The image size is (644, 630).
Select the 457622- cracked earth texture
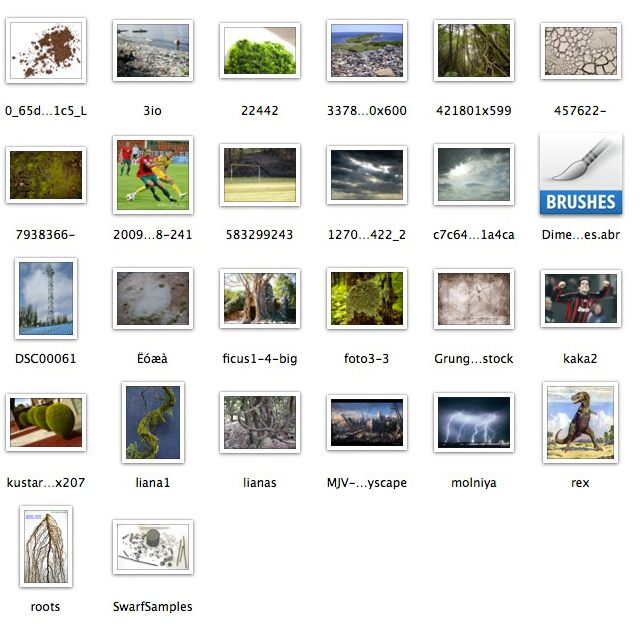(580, 50)
